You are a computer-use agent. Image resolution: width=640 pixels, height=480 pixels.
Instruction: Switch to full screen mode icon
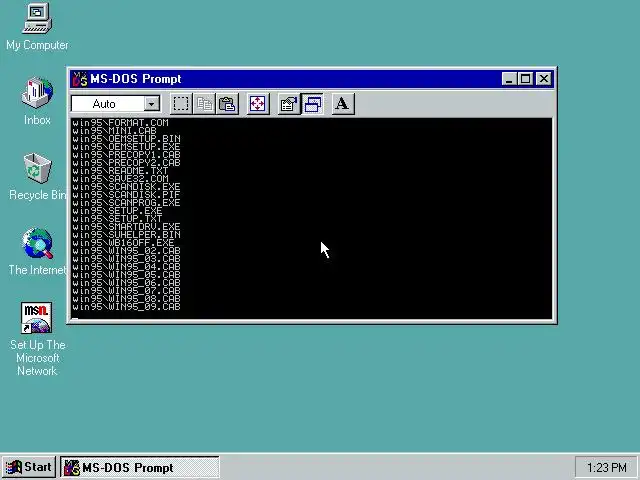[x=258, y=104]
